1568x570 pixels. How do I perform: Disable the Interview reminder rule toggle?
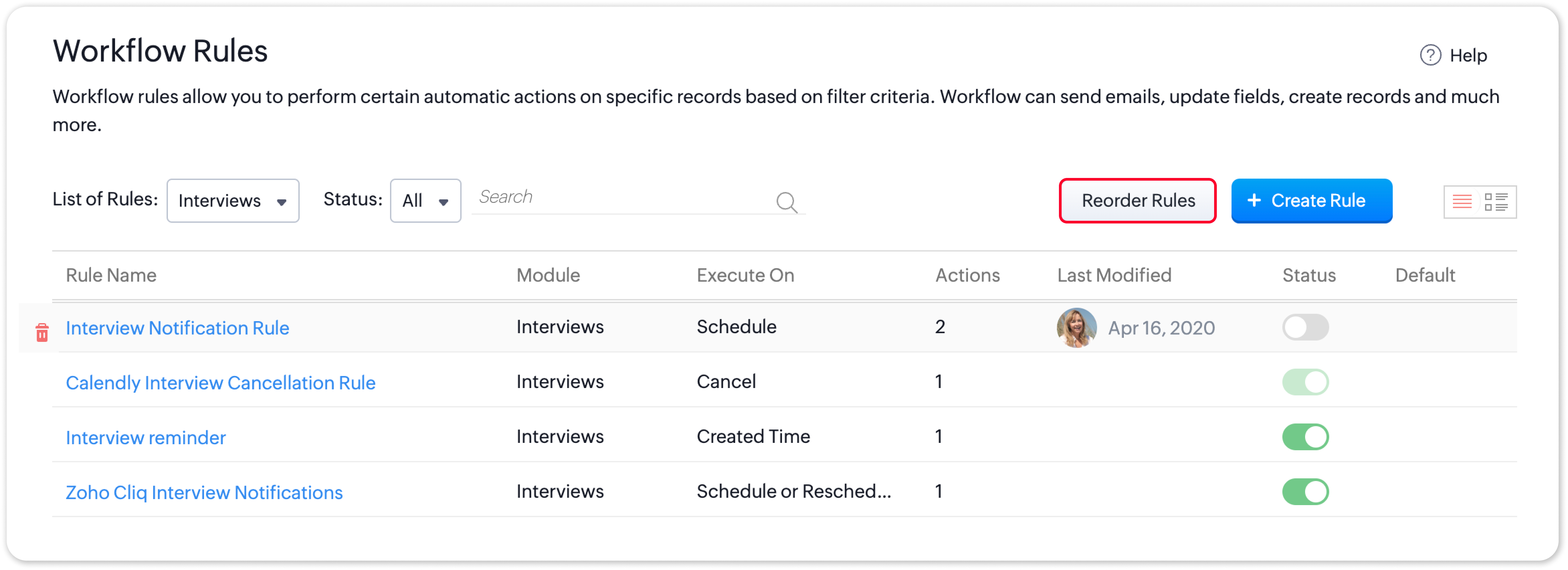click(1305, 437)
